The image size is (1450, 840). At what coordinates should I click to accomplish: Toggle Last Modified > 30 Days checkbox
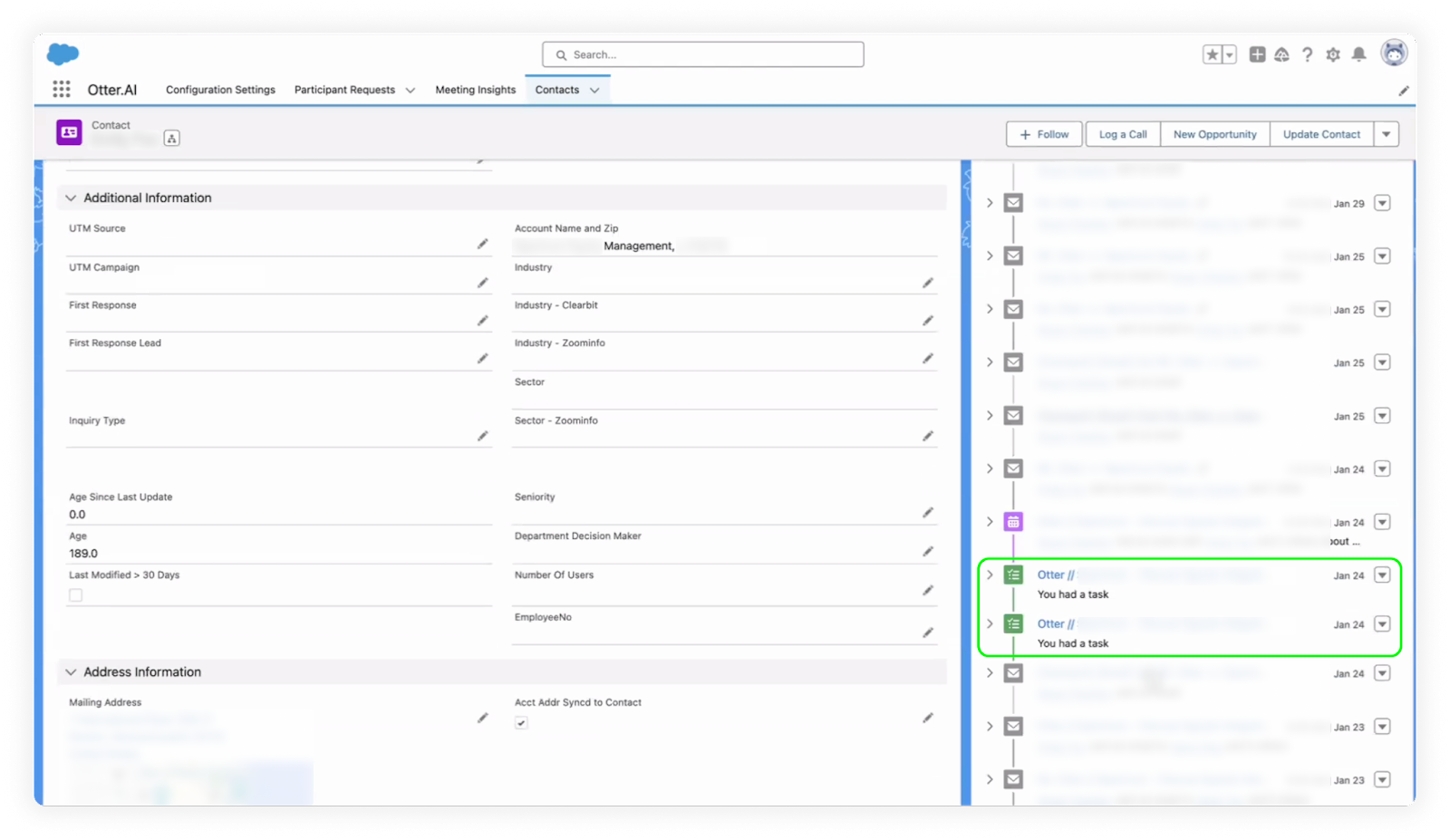[x=76, y=595]
